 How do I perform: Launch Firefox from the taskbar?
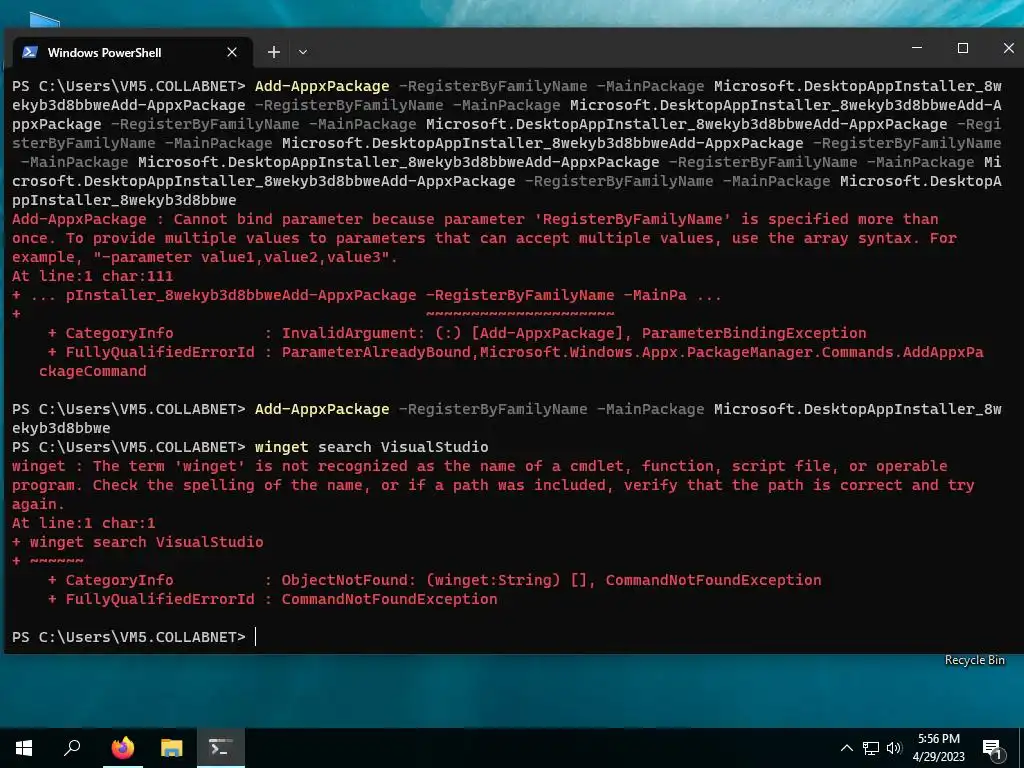(x=122, y=748)
